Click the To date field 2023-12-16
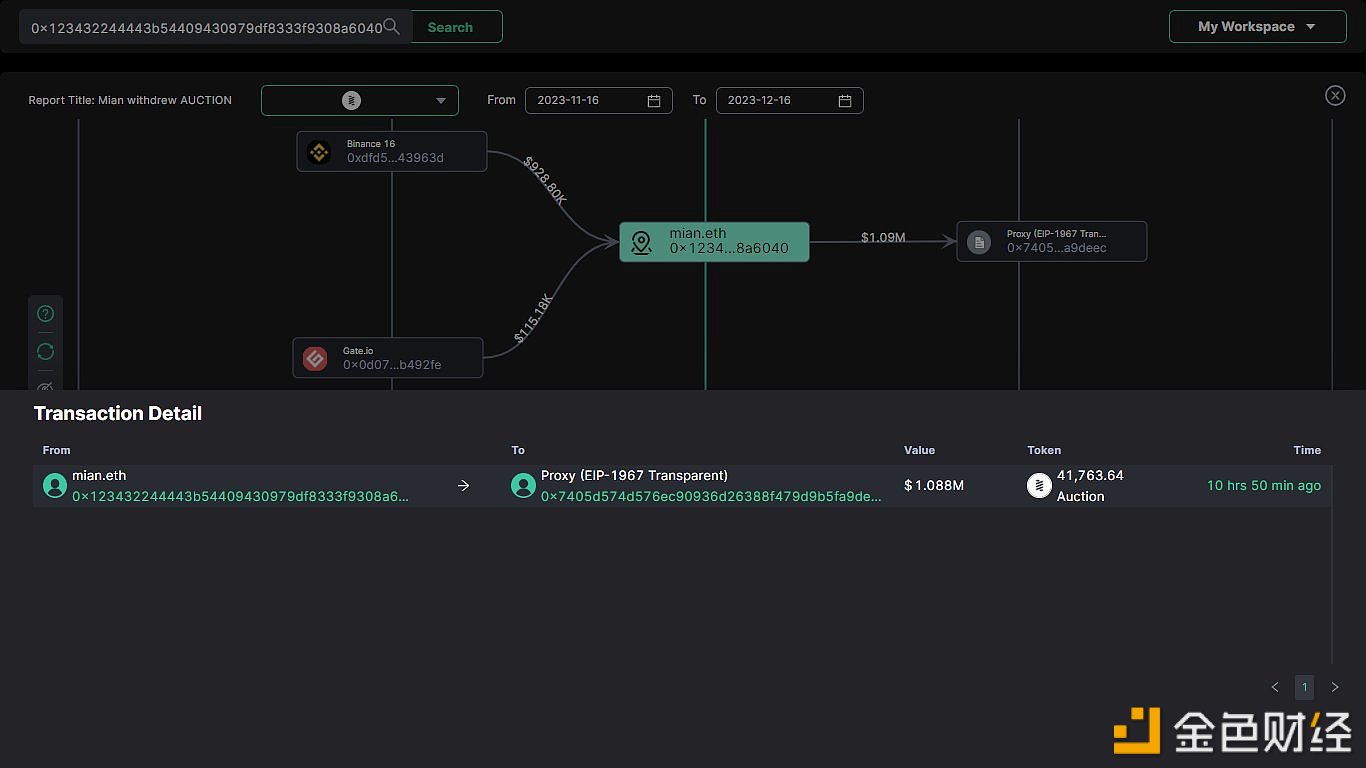 click(x=789, y=100)
